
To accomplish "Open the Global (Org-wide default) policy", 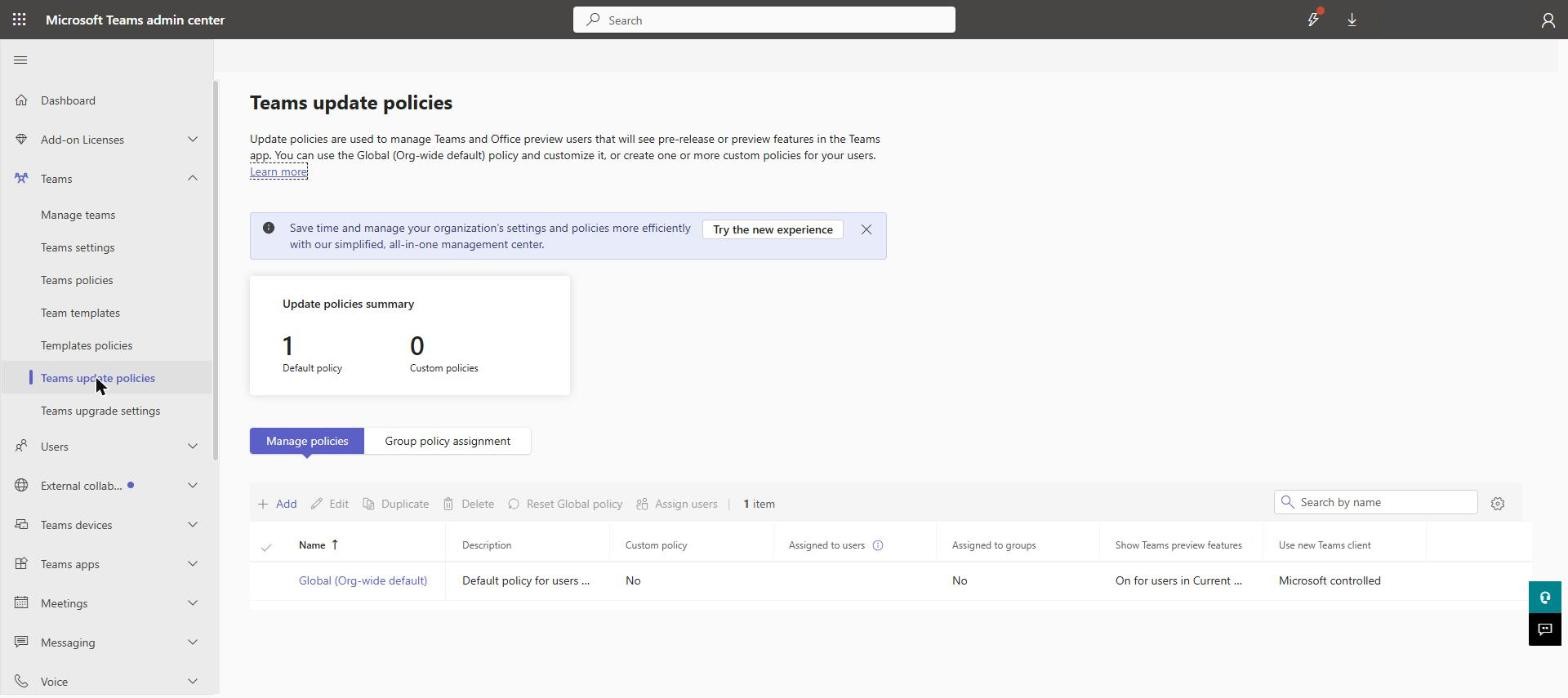I will (363, 581).
